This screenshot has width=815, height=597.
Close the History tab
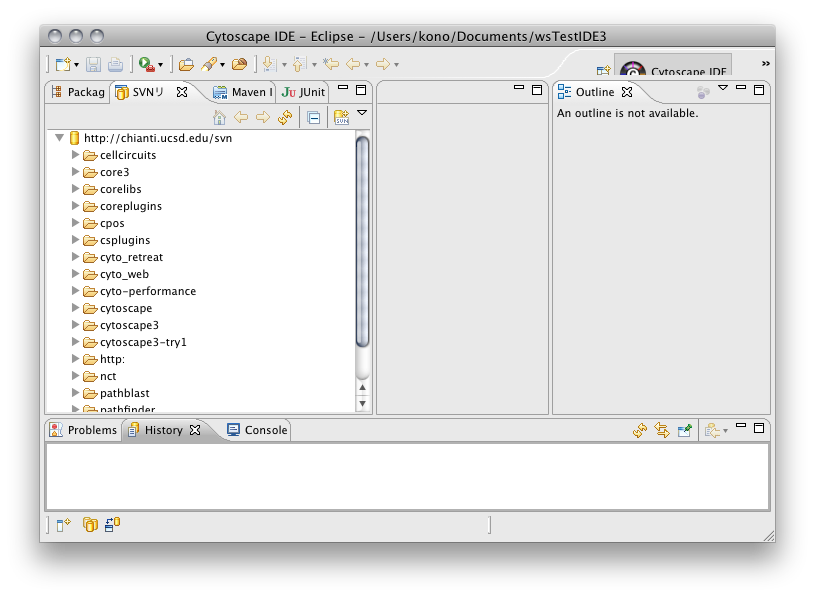click(x=195, y=430)
